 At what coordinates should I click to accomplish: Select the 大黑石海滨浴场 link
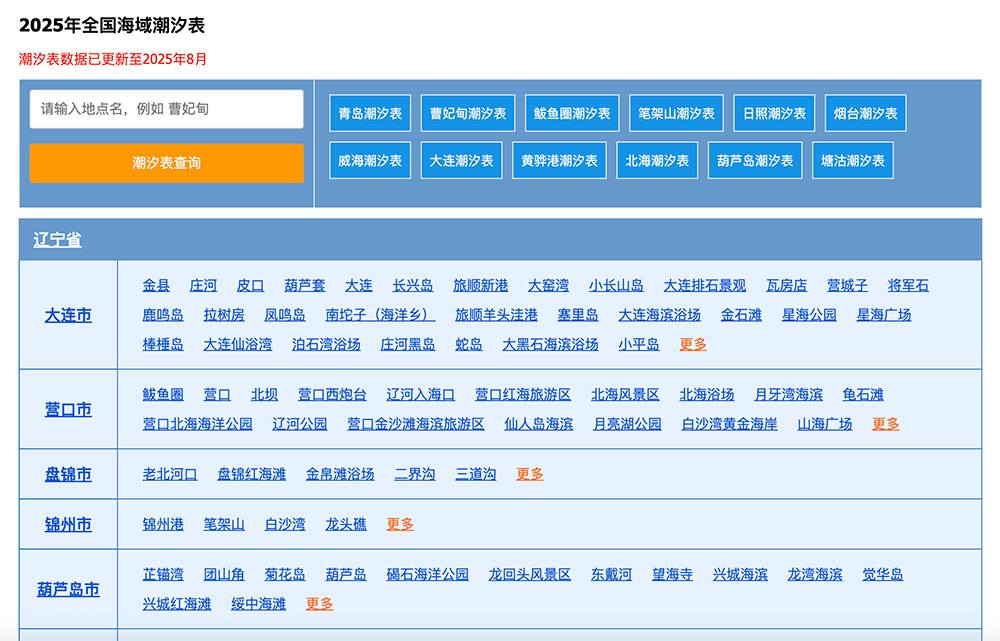550,344
